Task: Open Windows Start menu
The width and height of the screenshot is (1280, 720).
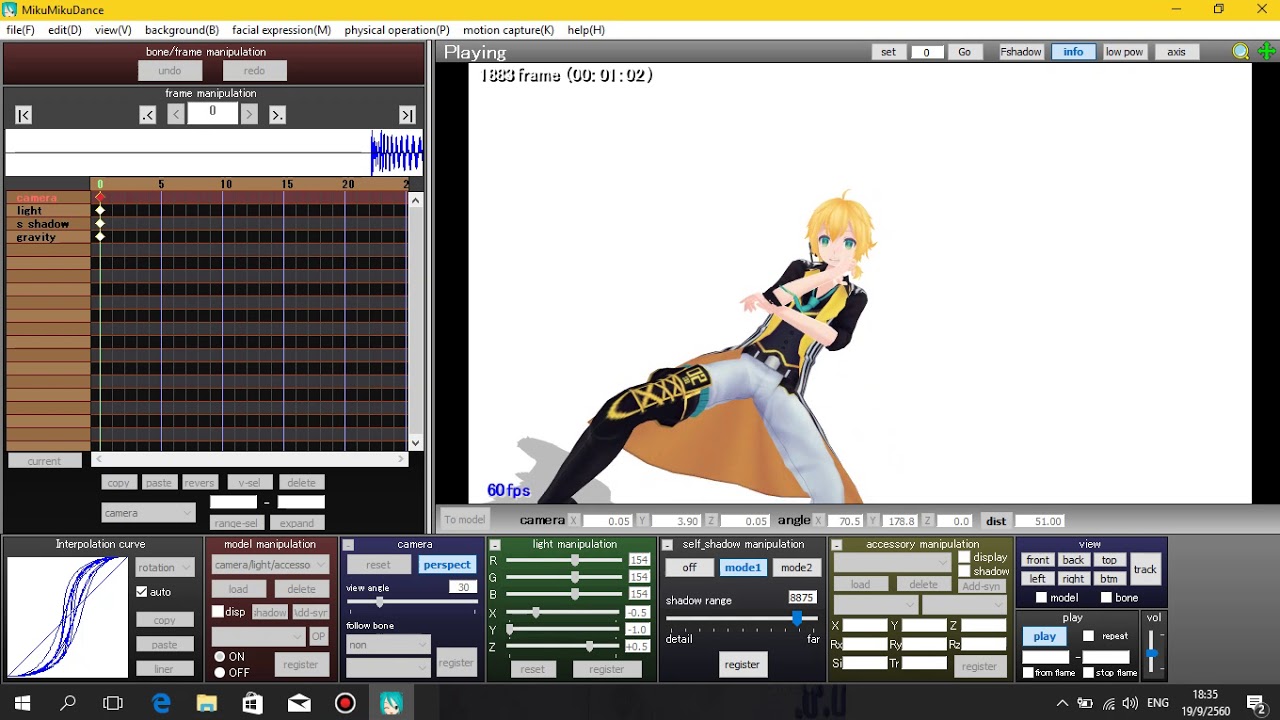Action: click(22, 703)
